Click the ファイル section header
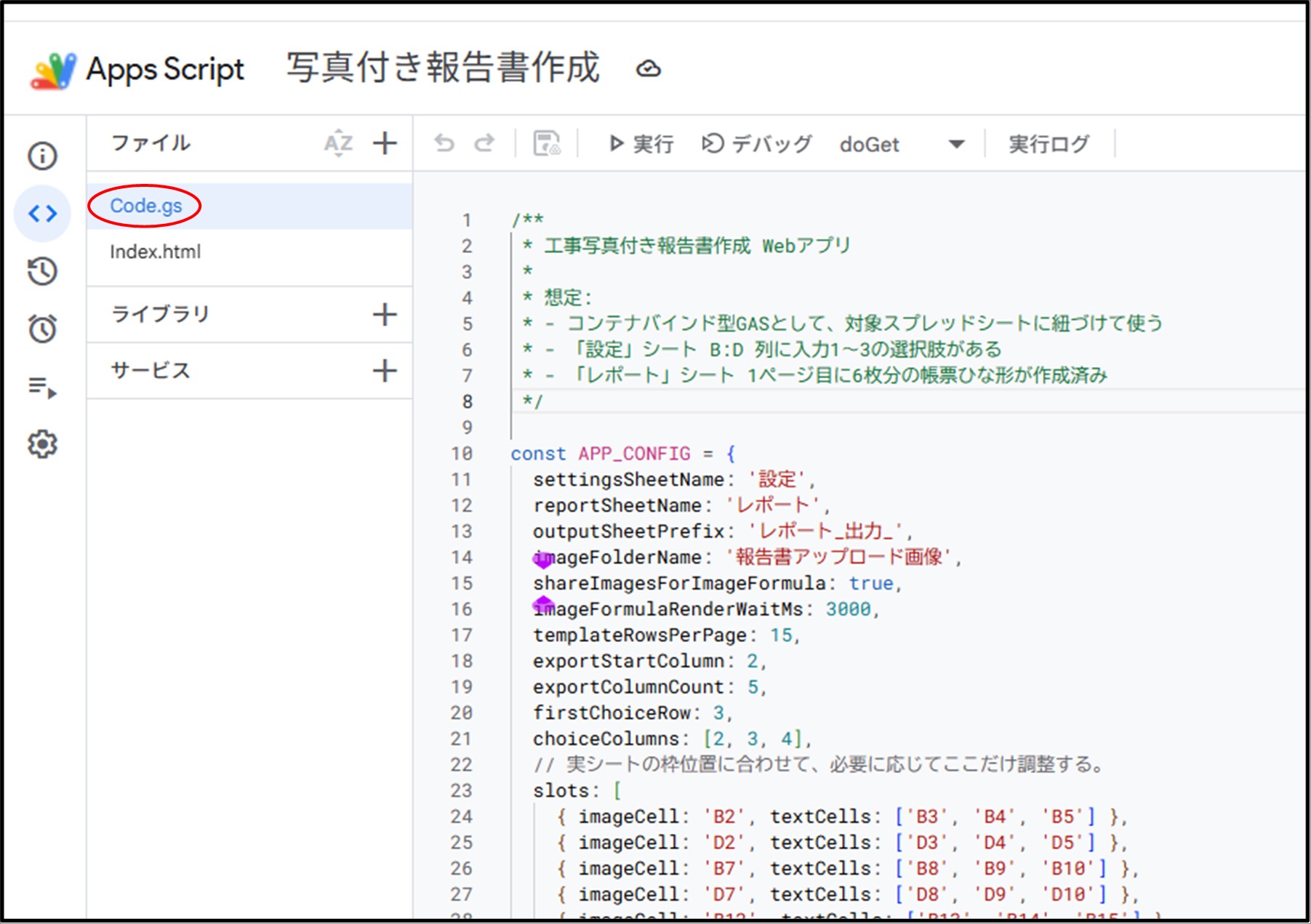1311x924 pixels. [x=151, y=142]
